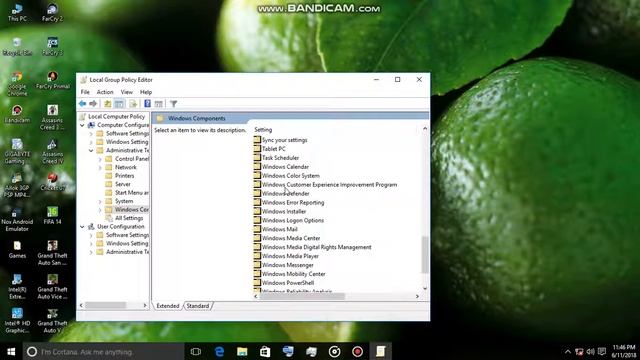
Task: Open File Explorer from the taskbar
Action: tap(242, 351)
